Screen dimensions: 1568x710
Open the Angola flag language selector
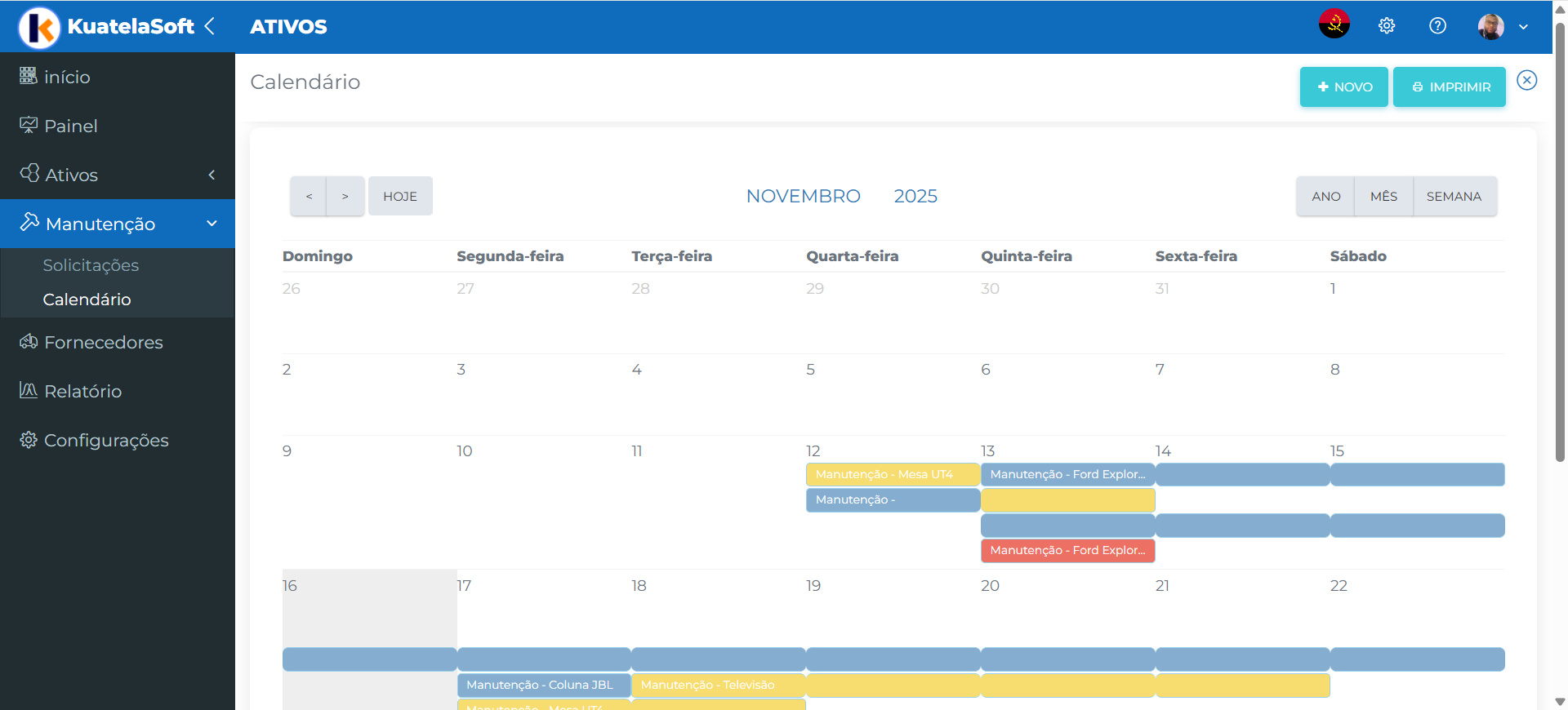[x=1334, y=25]
